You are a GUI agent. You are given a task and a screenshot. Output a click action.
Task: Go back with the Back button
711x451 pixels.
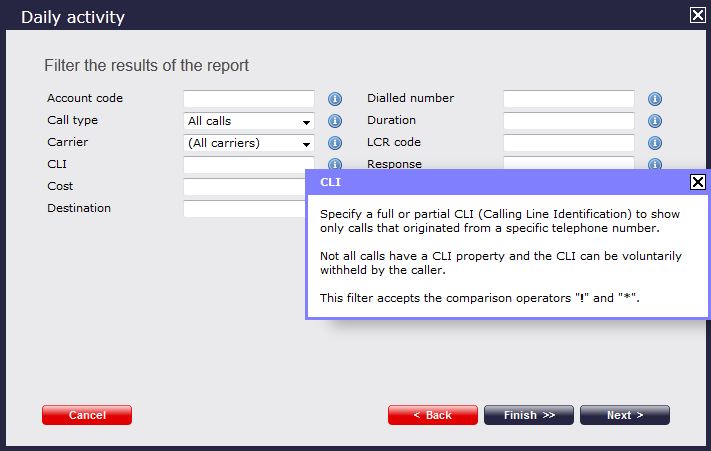pyautogui.click(x=433, y=415)
